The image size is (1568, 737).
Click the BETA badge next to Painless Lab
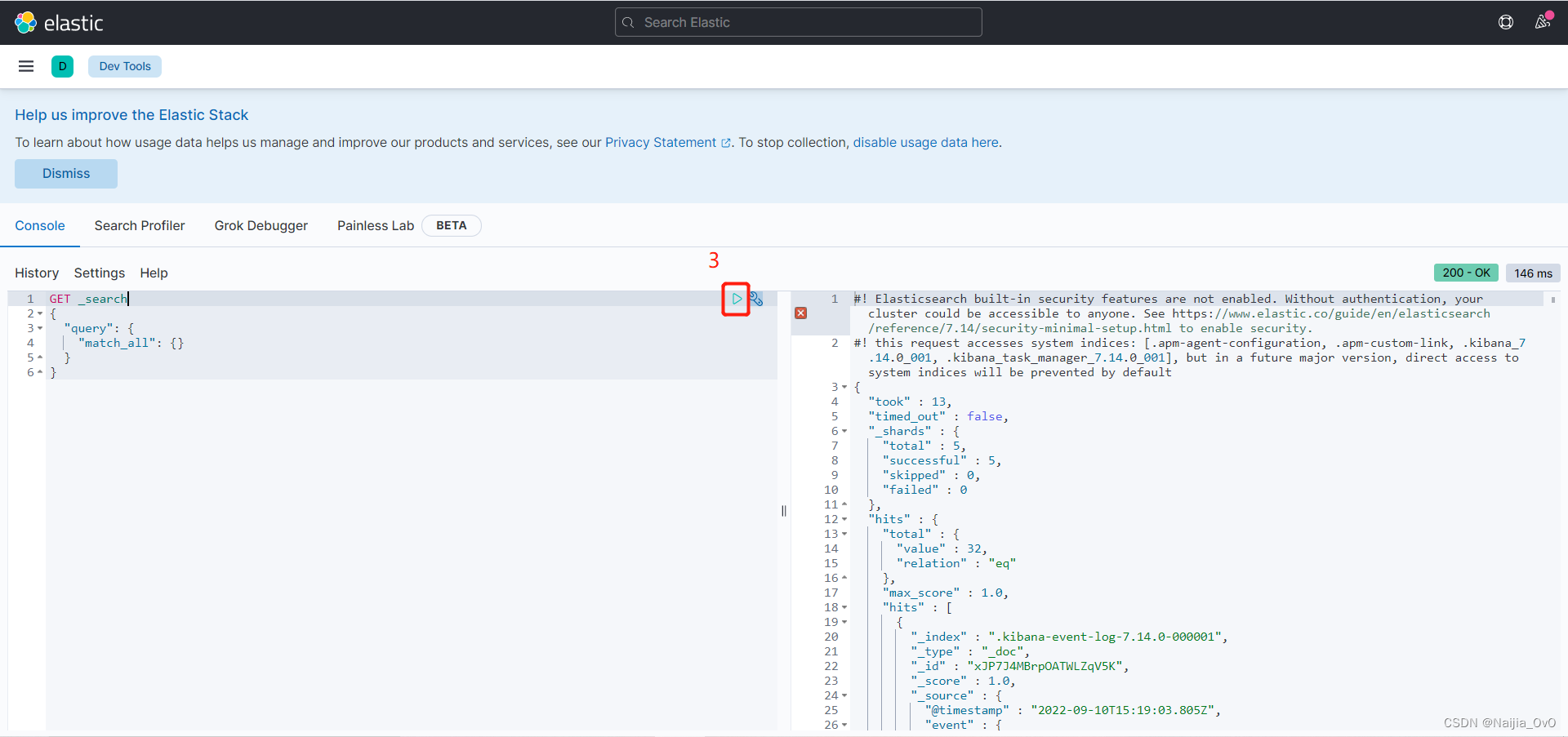[452, 225]
